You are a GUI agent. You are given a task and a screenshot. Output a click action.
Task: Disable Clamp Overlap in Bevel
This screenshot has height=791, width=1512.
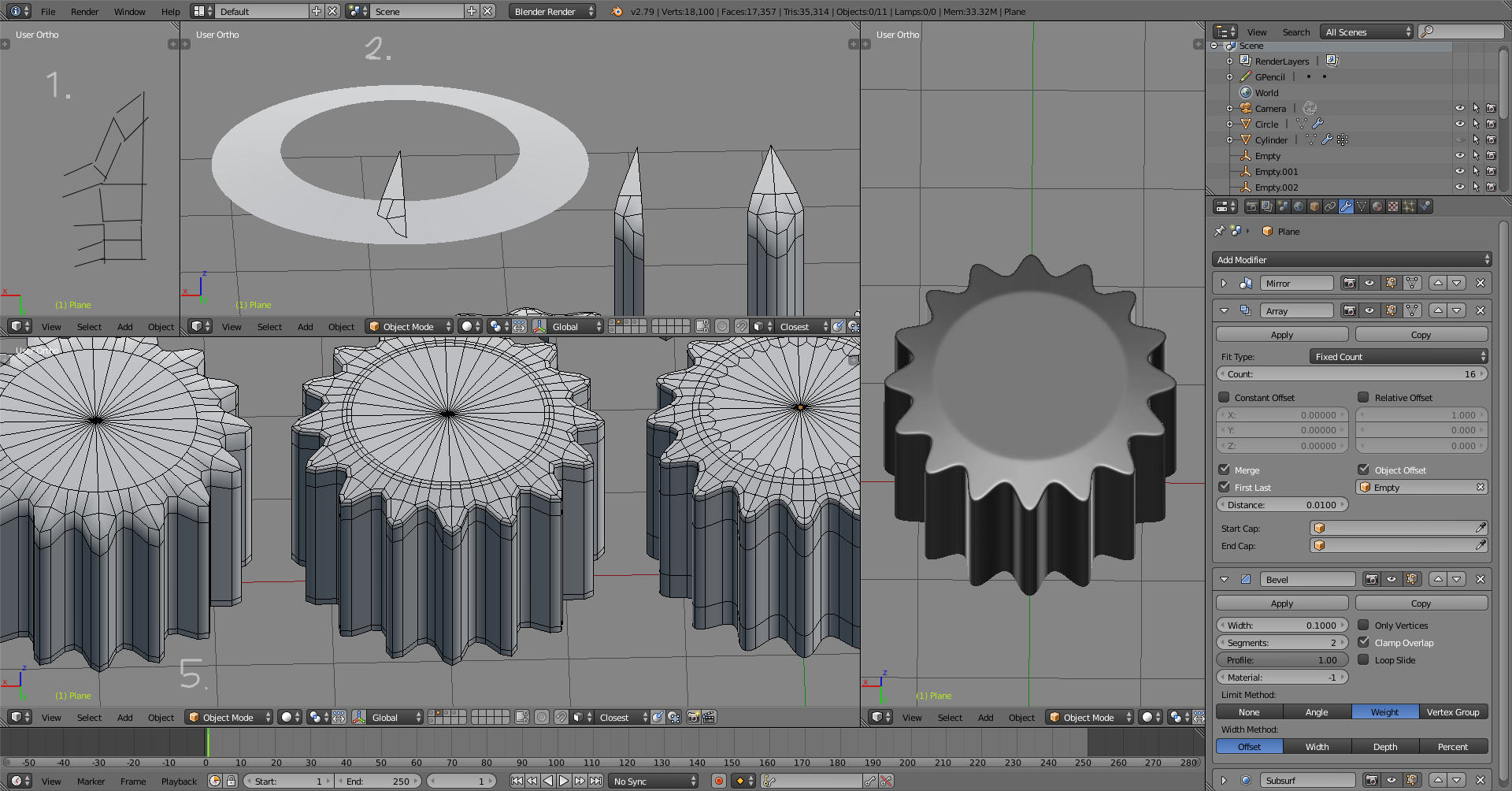click(x=1363, y=642)
